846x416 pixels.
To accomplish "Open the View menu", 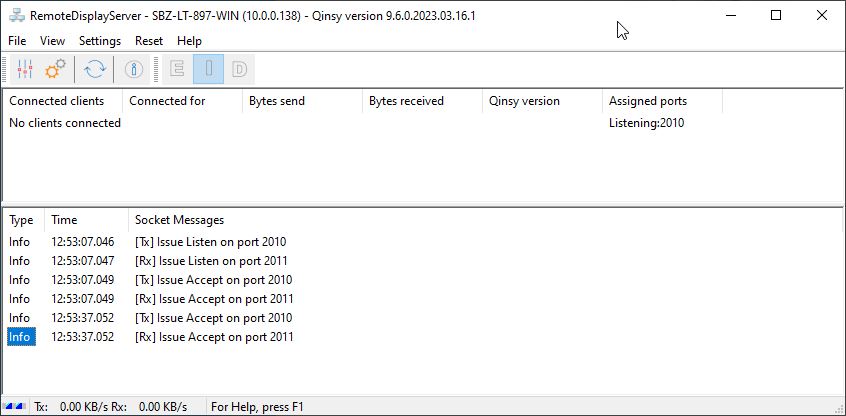I will [53, 41].
